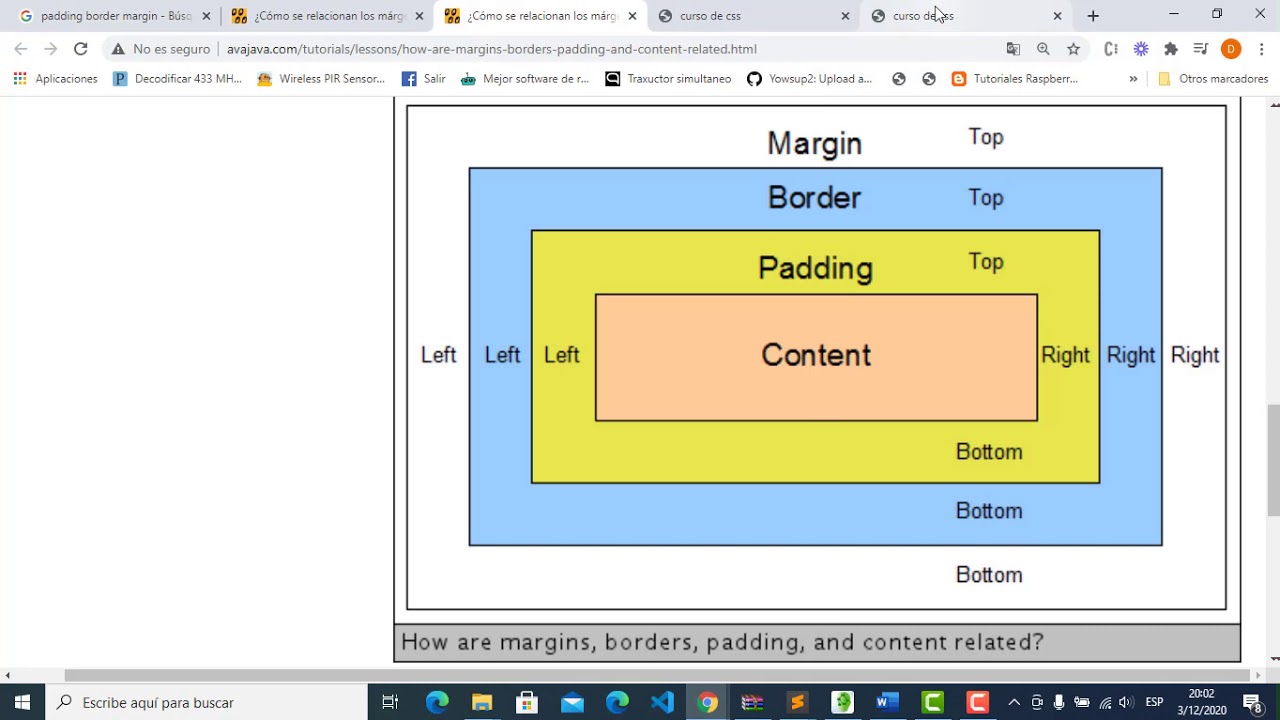The height and width of the screenshot is (720, 1280).
Task: Open Otros marcadores folder
Action: [1212, 79]
